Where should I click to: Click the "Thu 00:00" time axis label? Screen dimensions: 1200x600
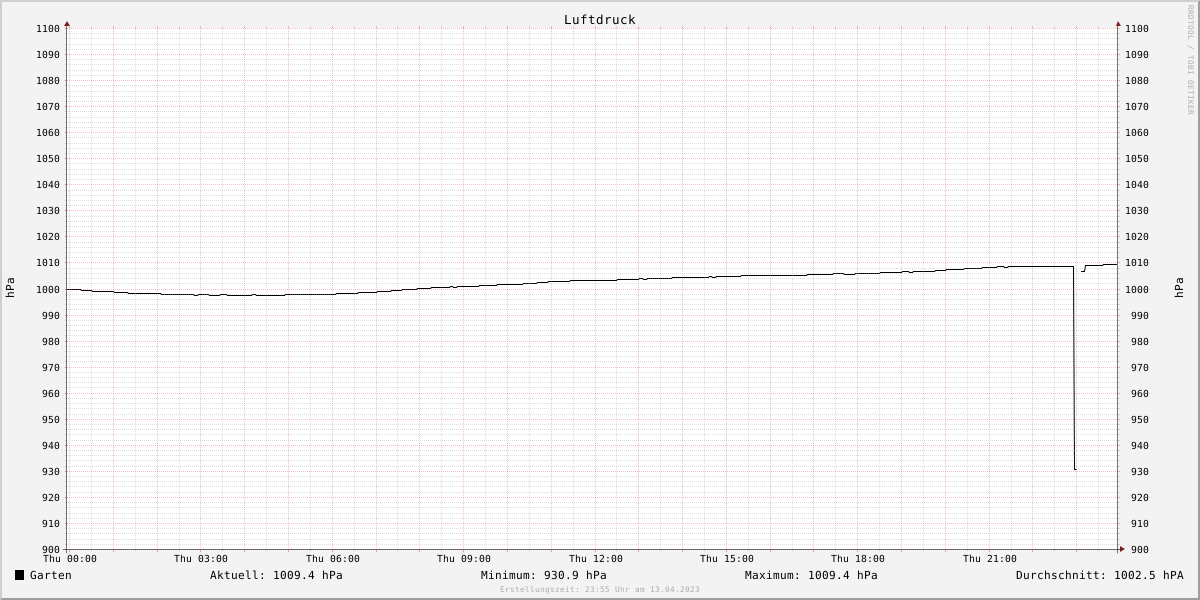click(x=69, y=559)
